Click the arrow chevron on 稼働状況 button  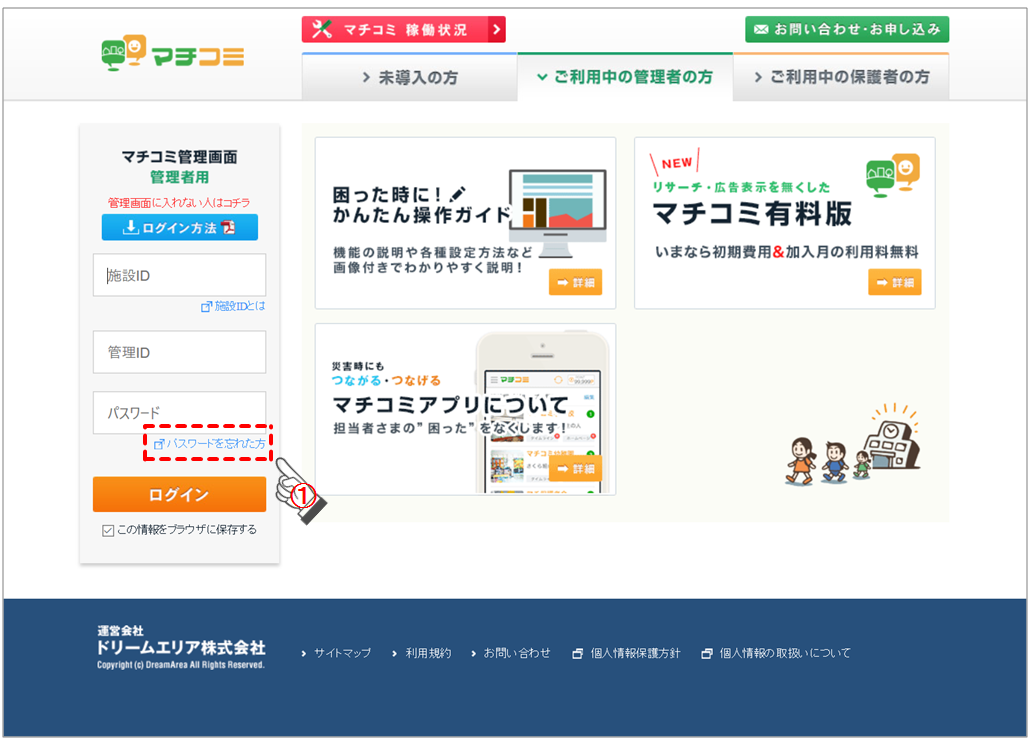pos(497,30)
